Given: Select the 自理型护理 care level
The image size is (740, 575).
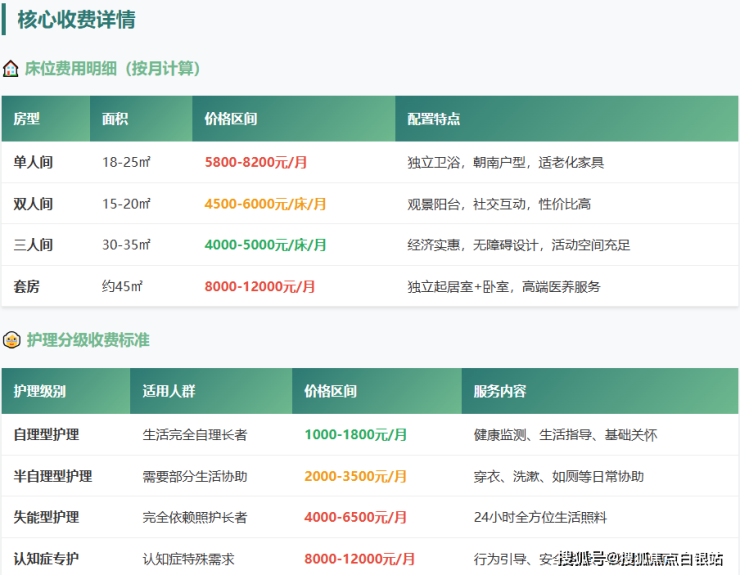Looking at the screenshot, I should pos(46,435).
